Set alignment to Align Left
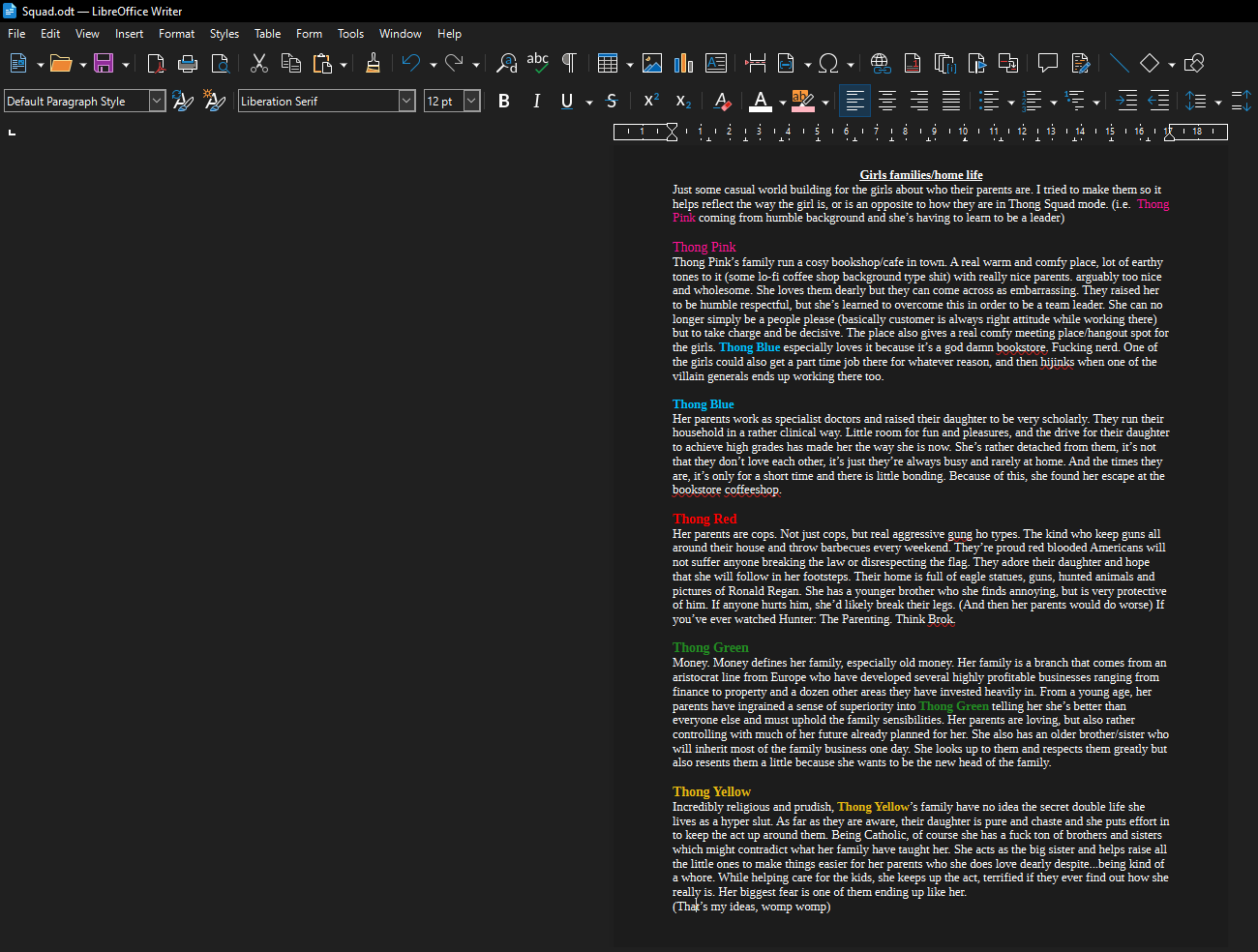Image resolution: width=1258 pixels, height=952 pixels. [854, 101]
